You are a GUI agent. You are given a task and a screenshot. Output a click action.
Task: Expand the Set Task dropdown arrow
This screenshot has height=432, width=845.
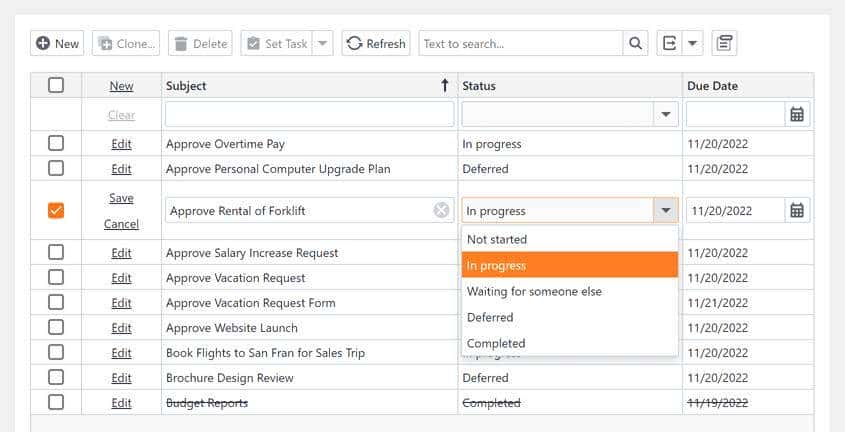pyautogui.click(x=322, y=43)
